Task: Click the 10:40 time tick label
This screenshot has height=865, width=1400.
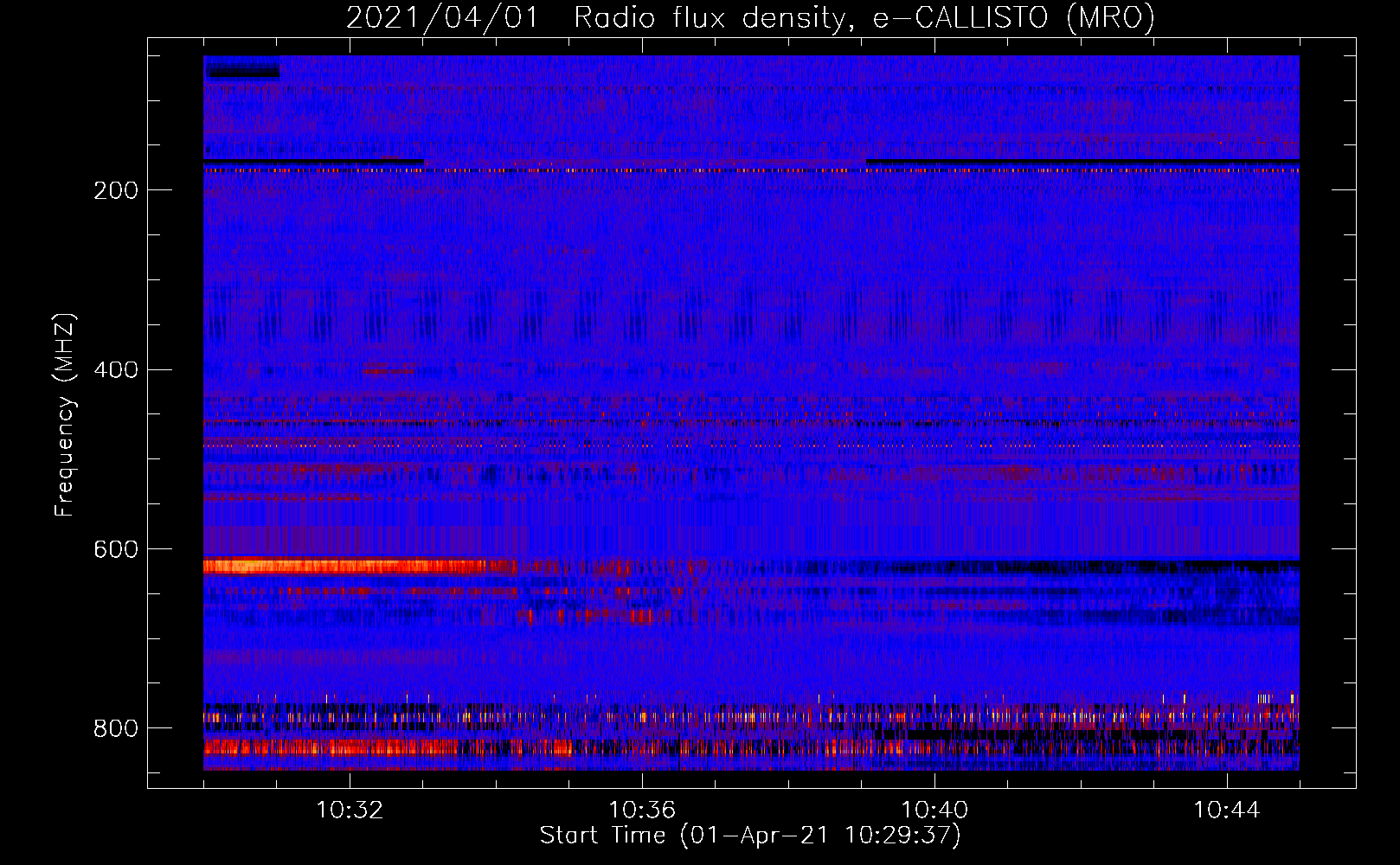Action: [934, 810]
